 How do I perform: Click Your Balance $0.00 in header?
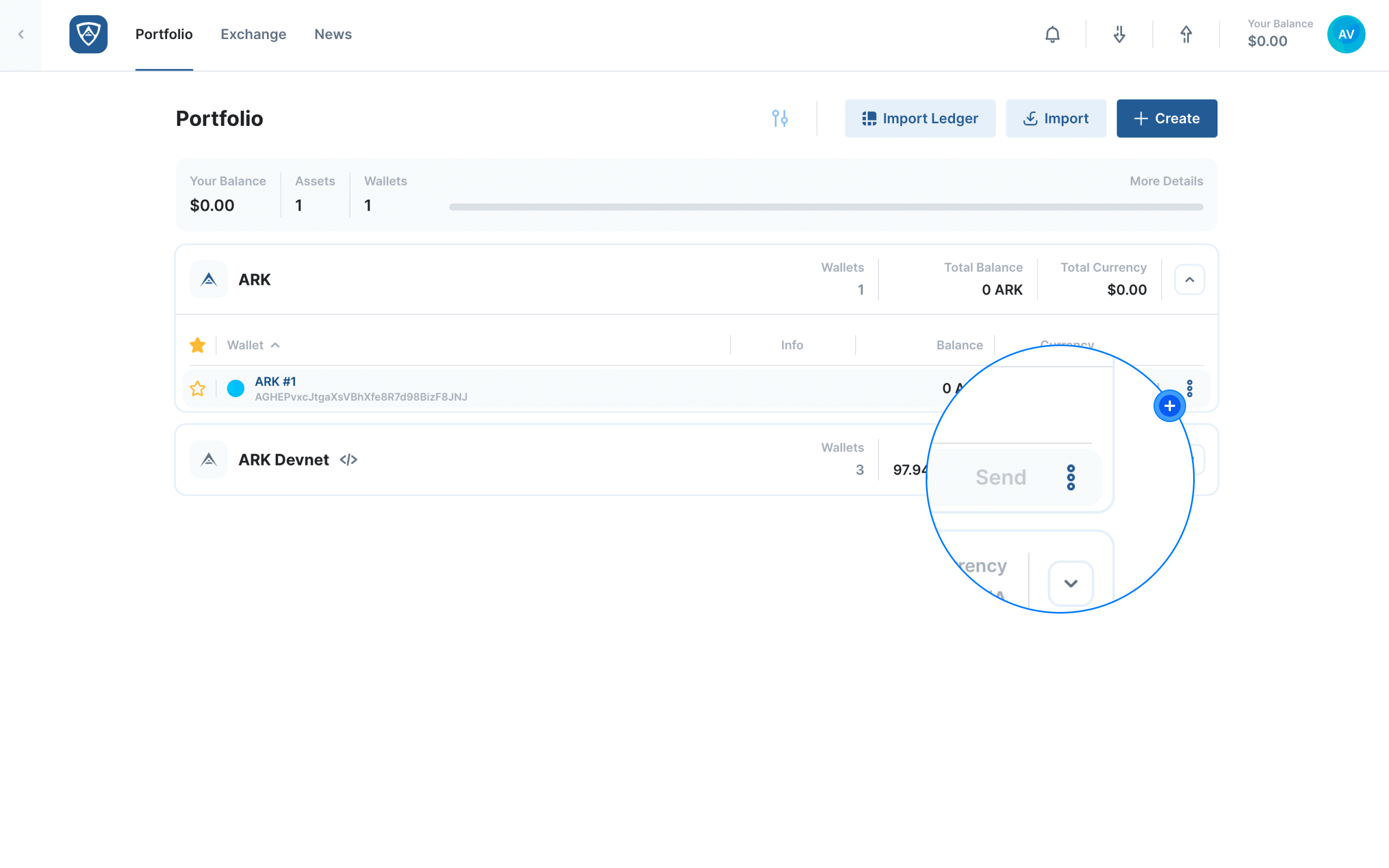1280,33
